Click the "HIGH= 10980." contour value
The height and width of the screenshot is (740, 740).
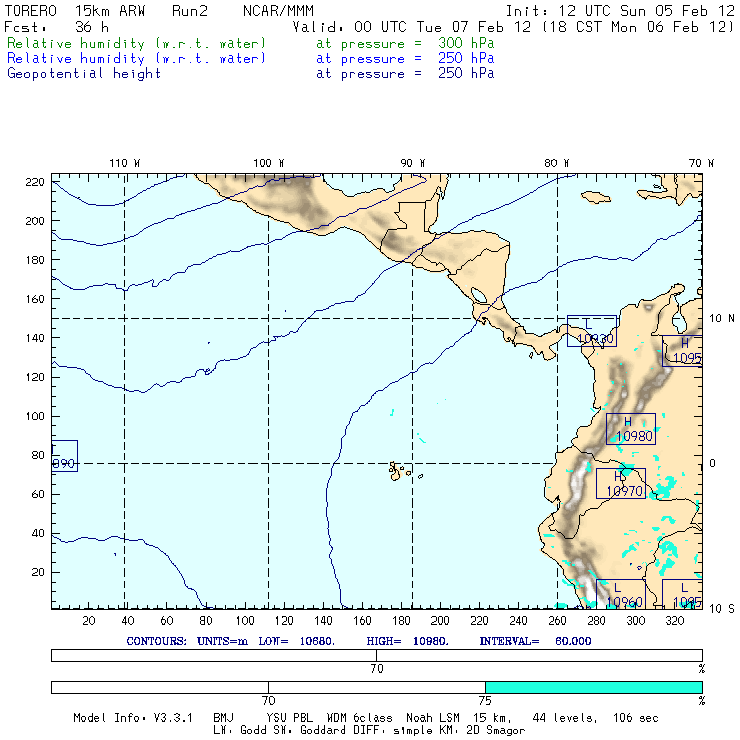(x=407, y=641)
